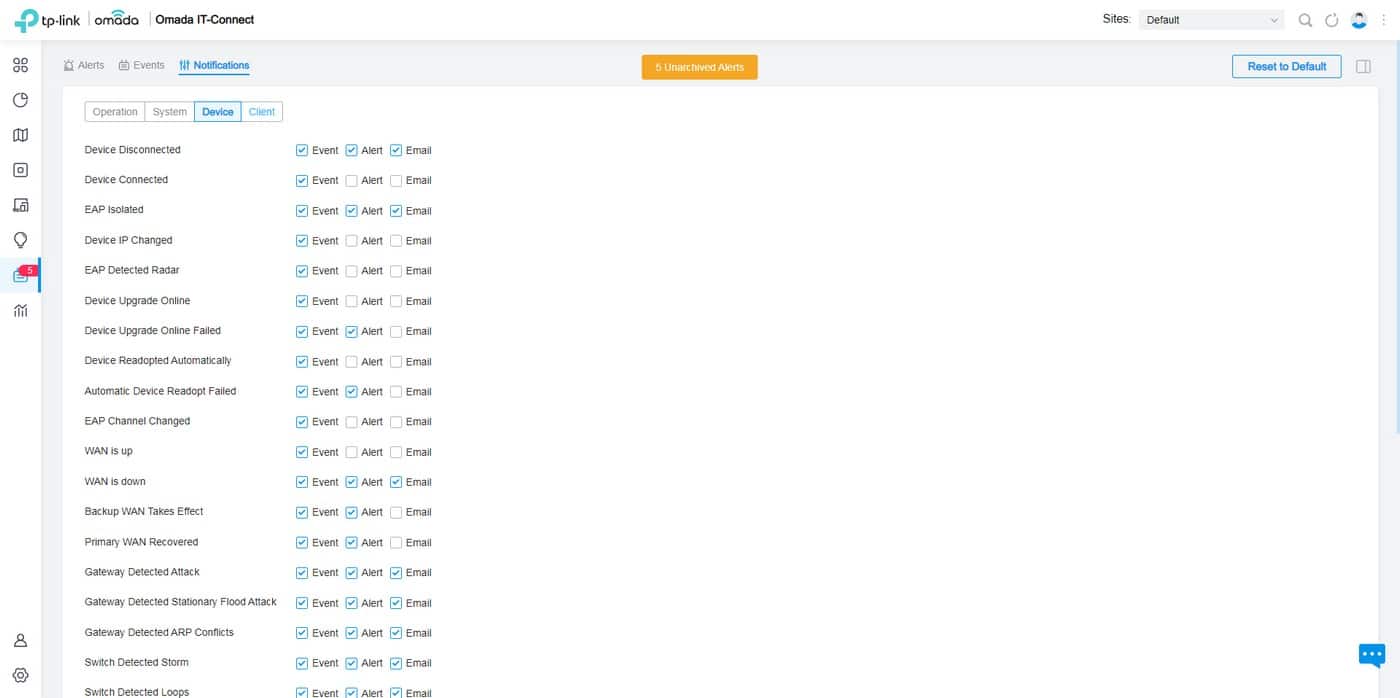Switch to the Alerts tab
The image size is (1400, 698).
84,65
